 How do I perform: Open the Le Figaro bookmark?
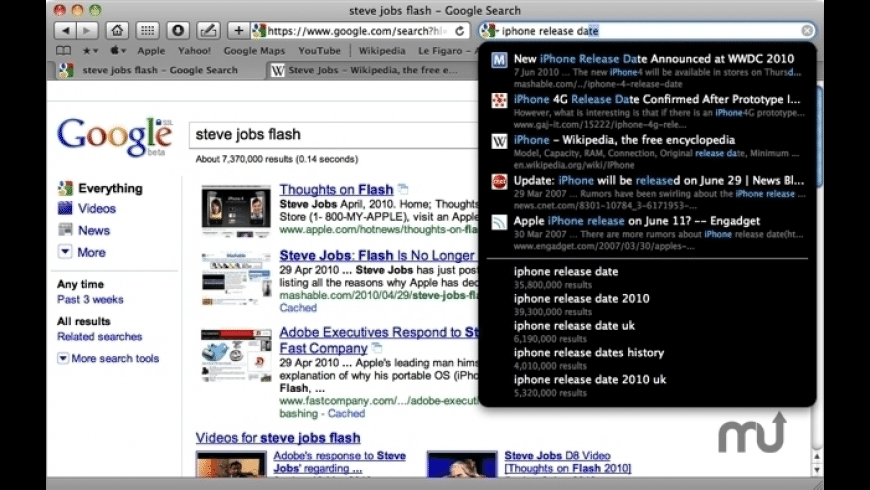pyautogui.click(x=444, y=50)
